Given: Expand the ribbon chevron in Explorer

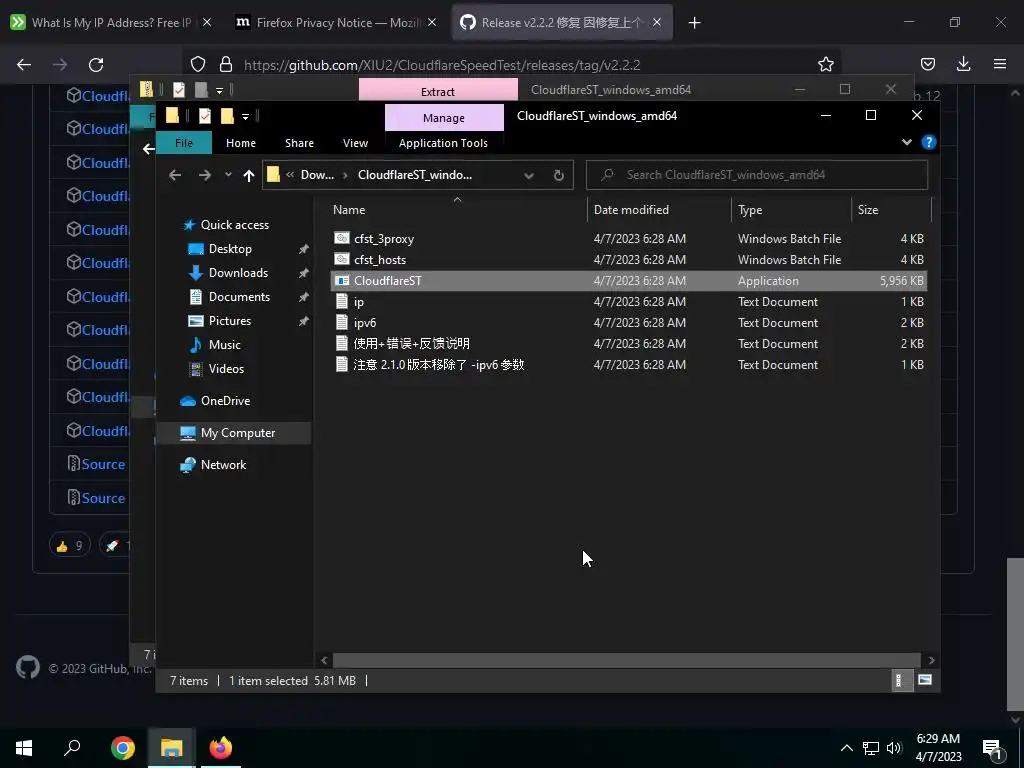Looking at the screenshot, I should (x=906, y=142).
